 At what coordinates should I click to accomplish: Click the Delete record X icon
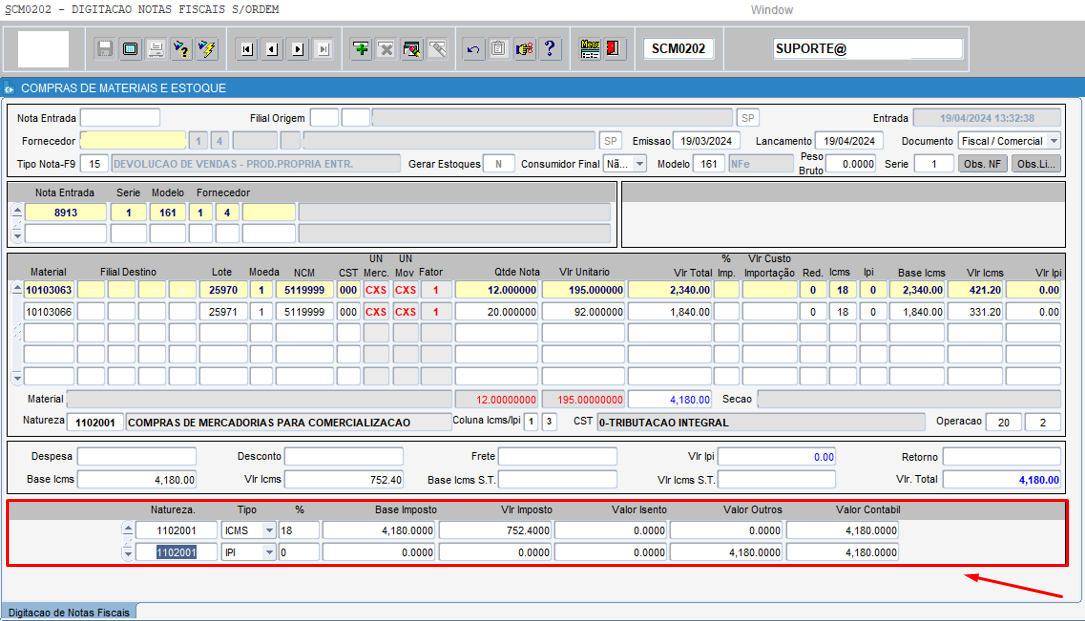[386, 48]
